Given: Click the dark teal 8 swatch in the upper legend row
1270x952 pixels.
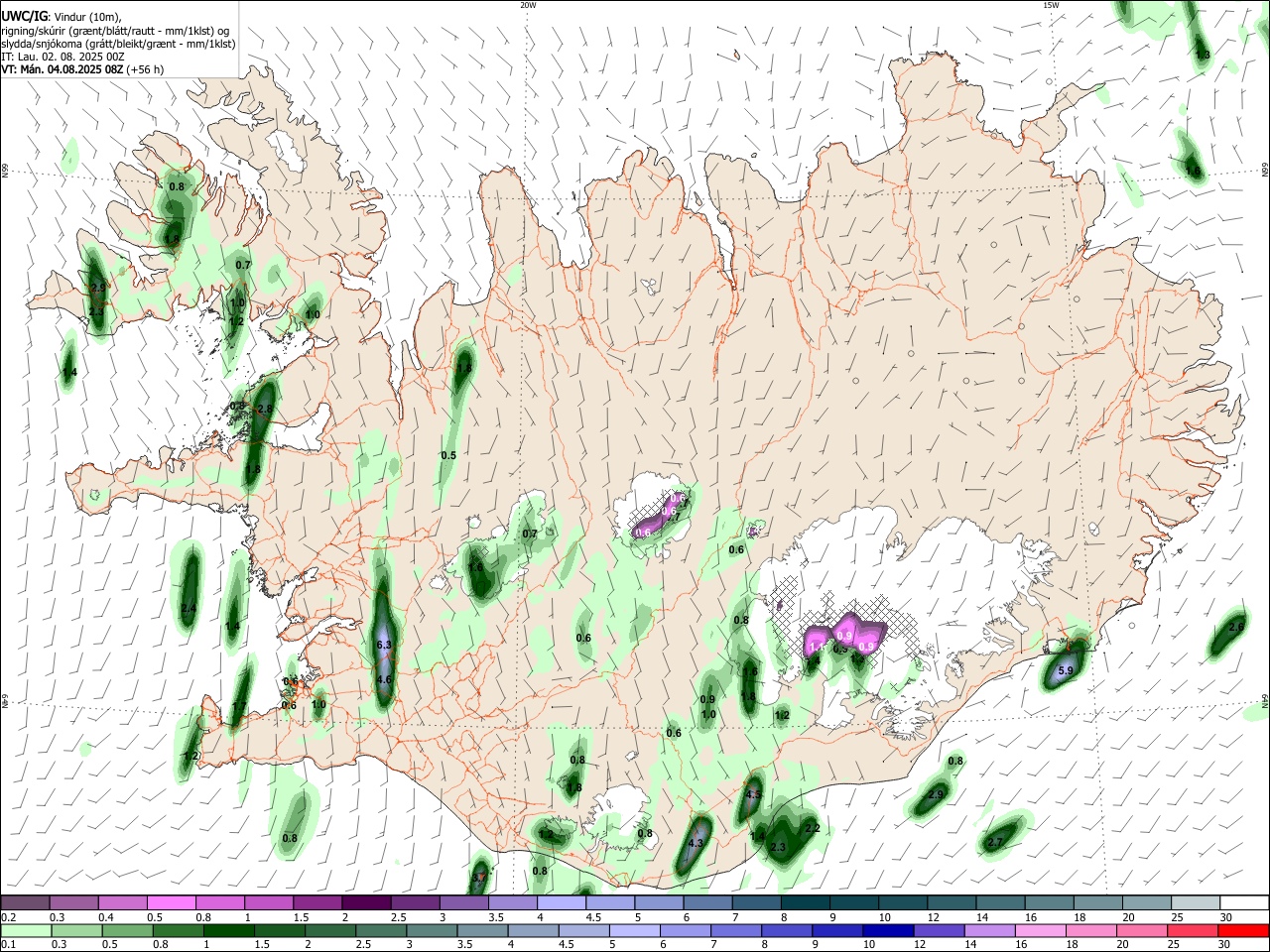Looking at the screenshot, I should point(805,903).
